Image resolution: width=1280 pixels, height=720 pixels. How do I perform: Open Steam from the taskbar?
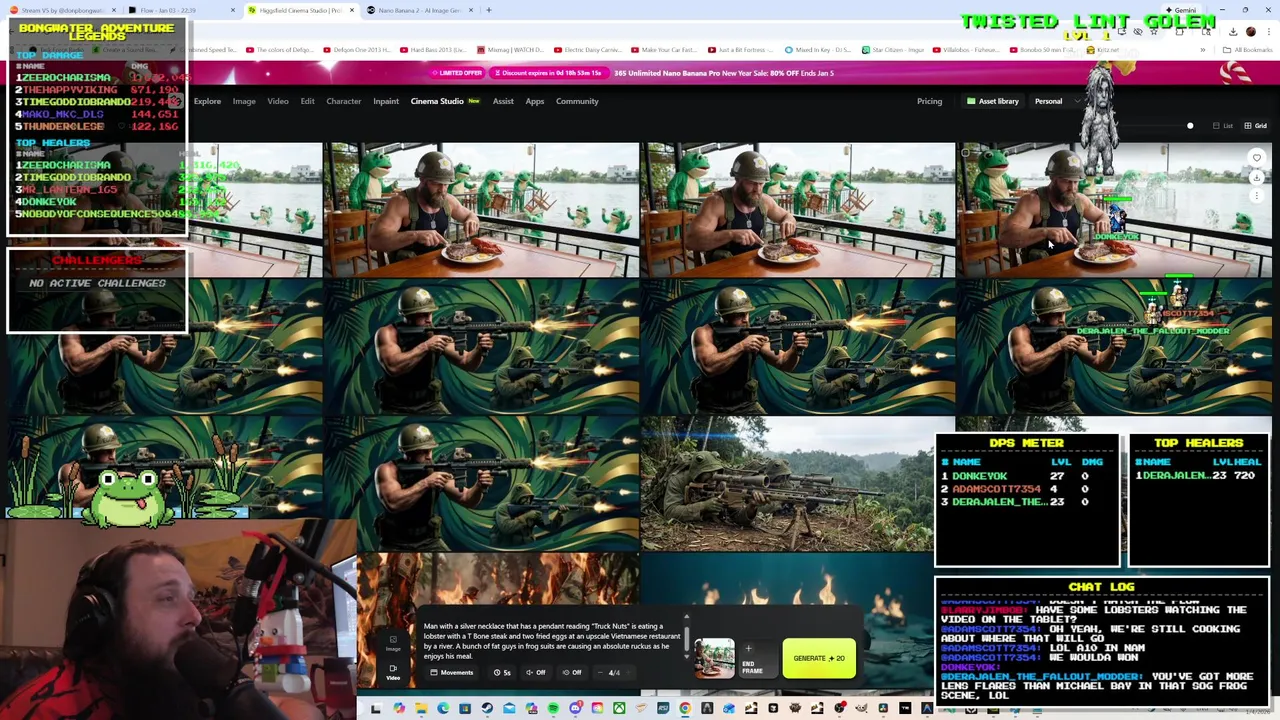pyautogui.click(x=487, y=709)
